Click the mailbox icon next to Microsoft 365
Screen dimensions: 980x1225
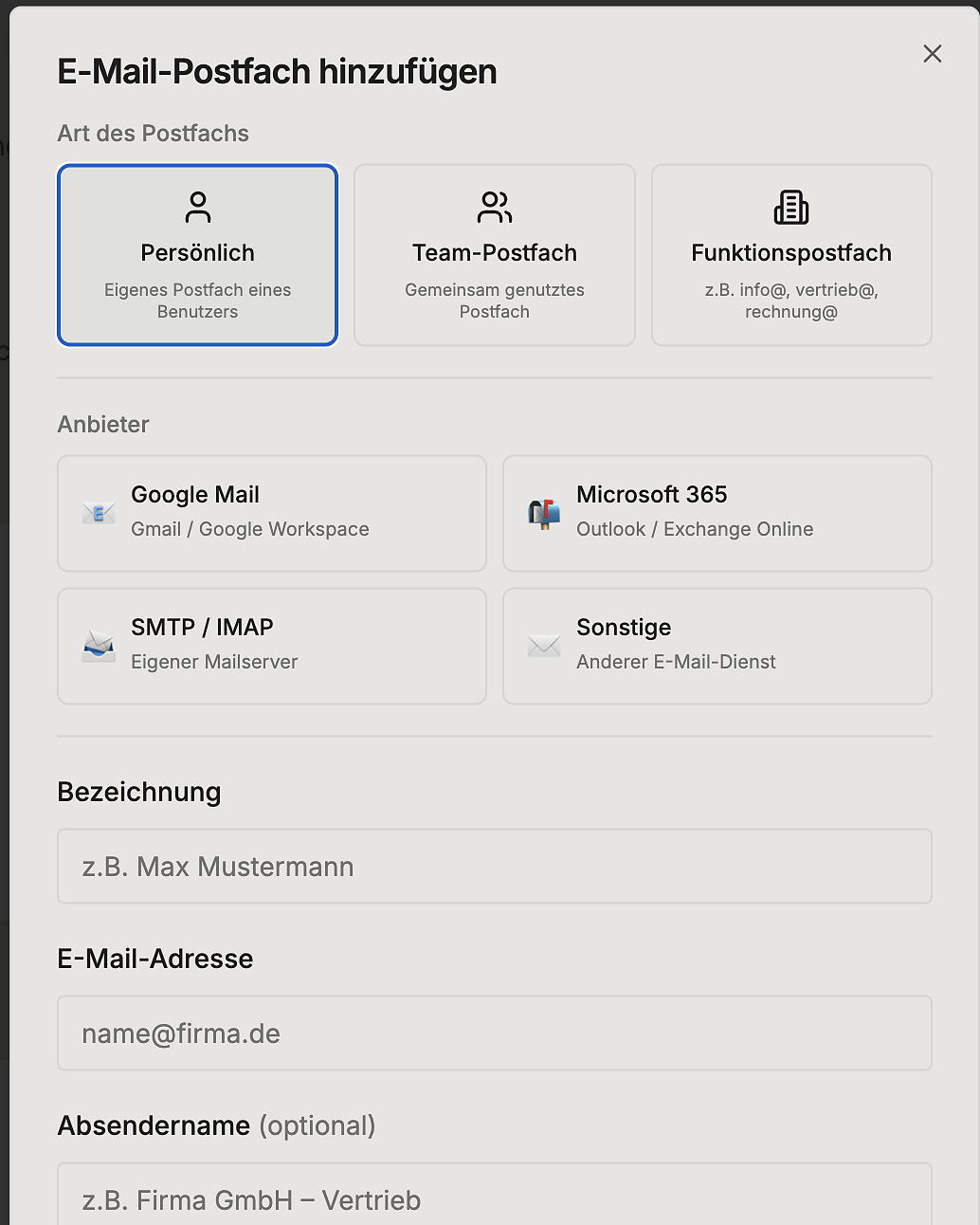pyautogui.click(x=543, y=513)
